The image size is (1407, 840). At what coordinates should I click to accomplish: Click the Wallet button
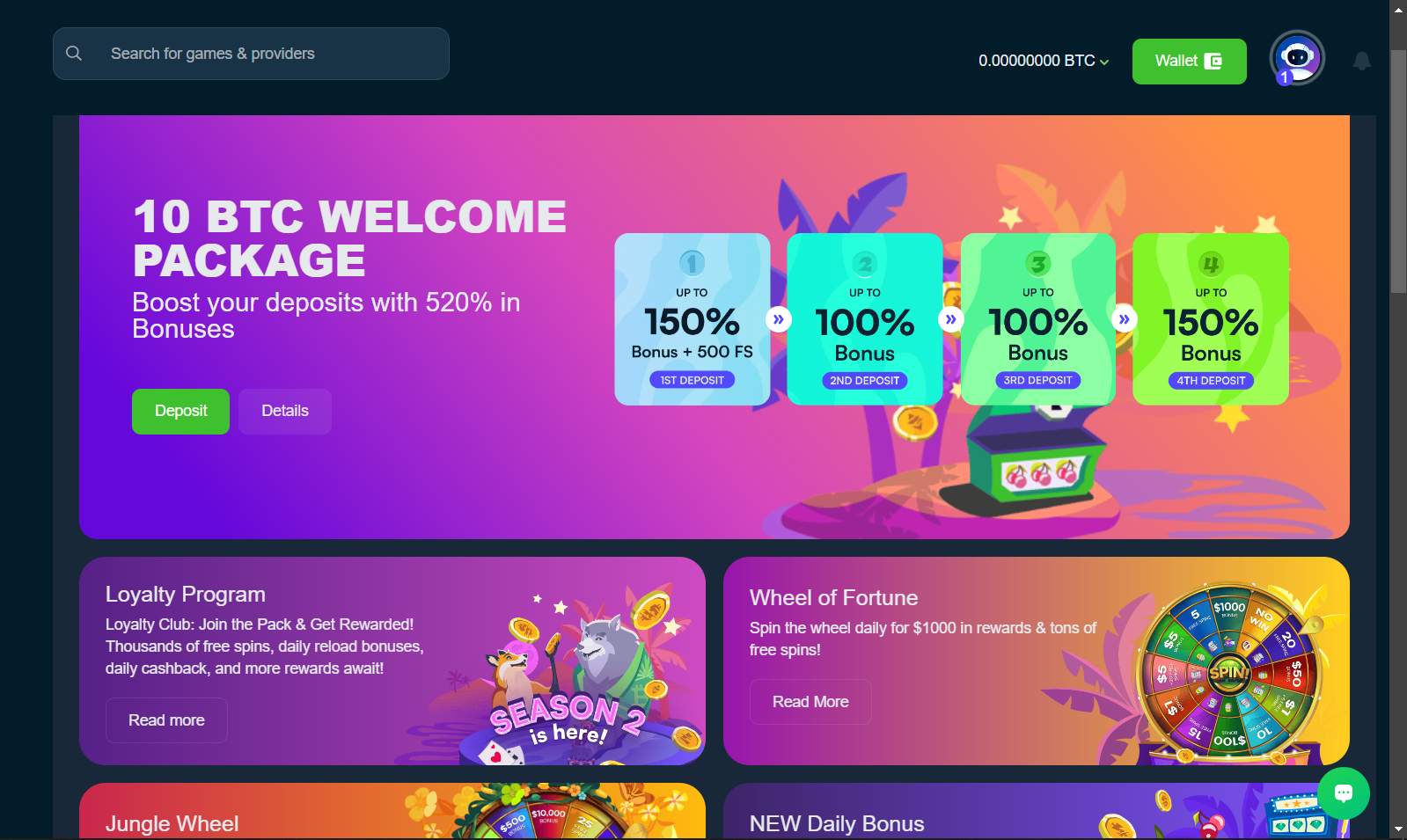coord(1189,62)
